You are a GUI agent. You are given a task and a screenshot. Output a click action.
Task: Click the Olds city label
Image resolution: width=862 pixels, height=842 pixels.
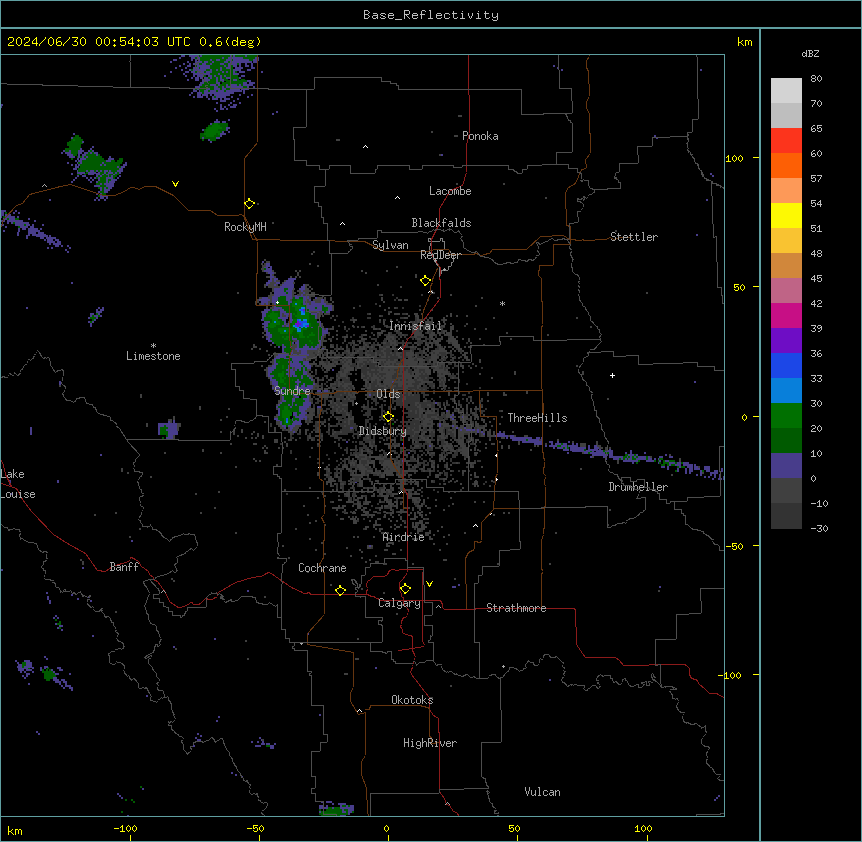(388, 394)
